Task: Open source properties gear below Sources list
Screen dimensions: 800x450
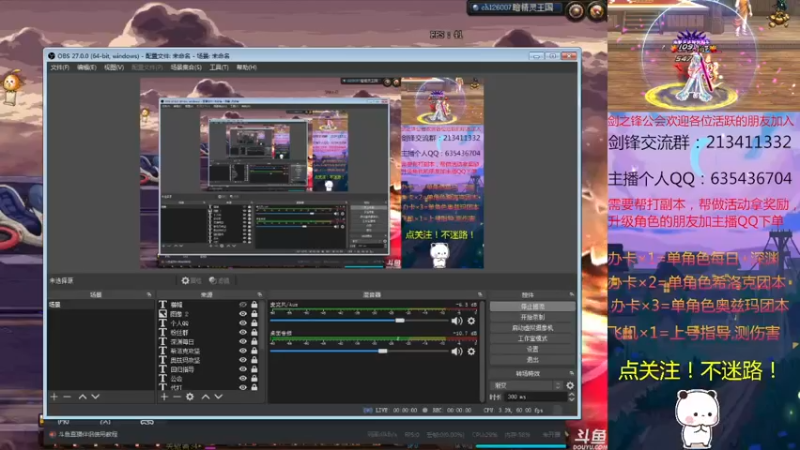Action: coord(190,396)
